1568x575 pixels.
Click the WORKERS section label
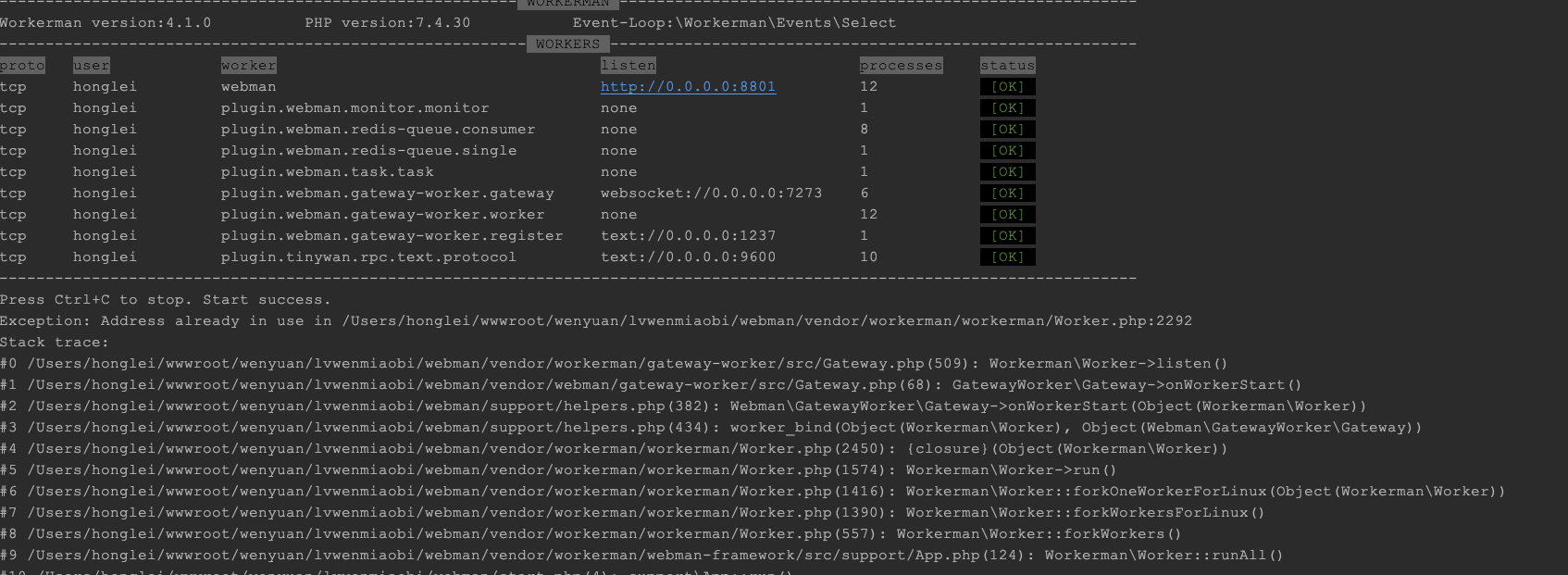coord(567,44)
